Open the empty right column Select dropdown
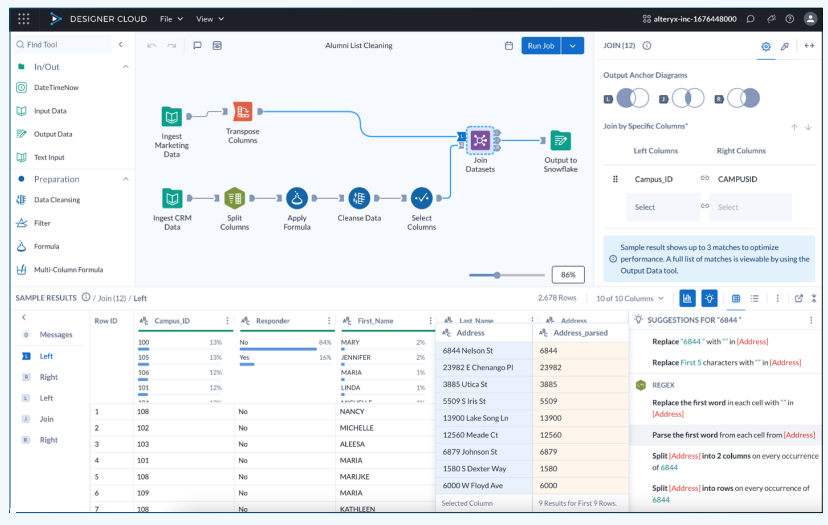The width and height of the screenshot is (828, 525). (x=750, y=207)
